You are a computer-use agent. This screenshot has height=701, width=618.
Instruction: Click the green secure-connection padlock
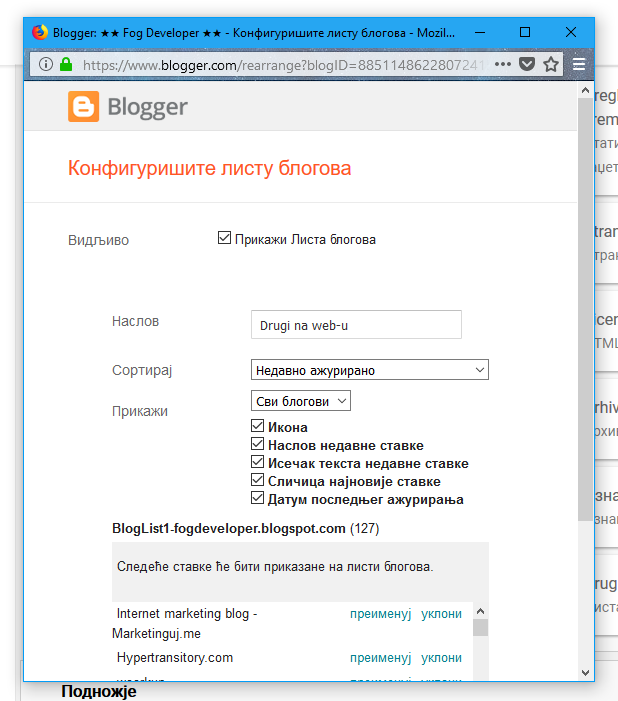click(x=66, y=64)
